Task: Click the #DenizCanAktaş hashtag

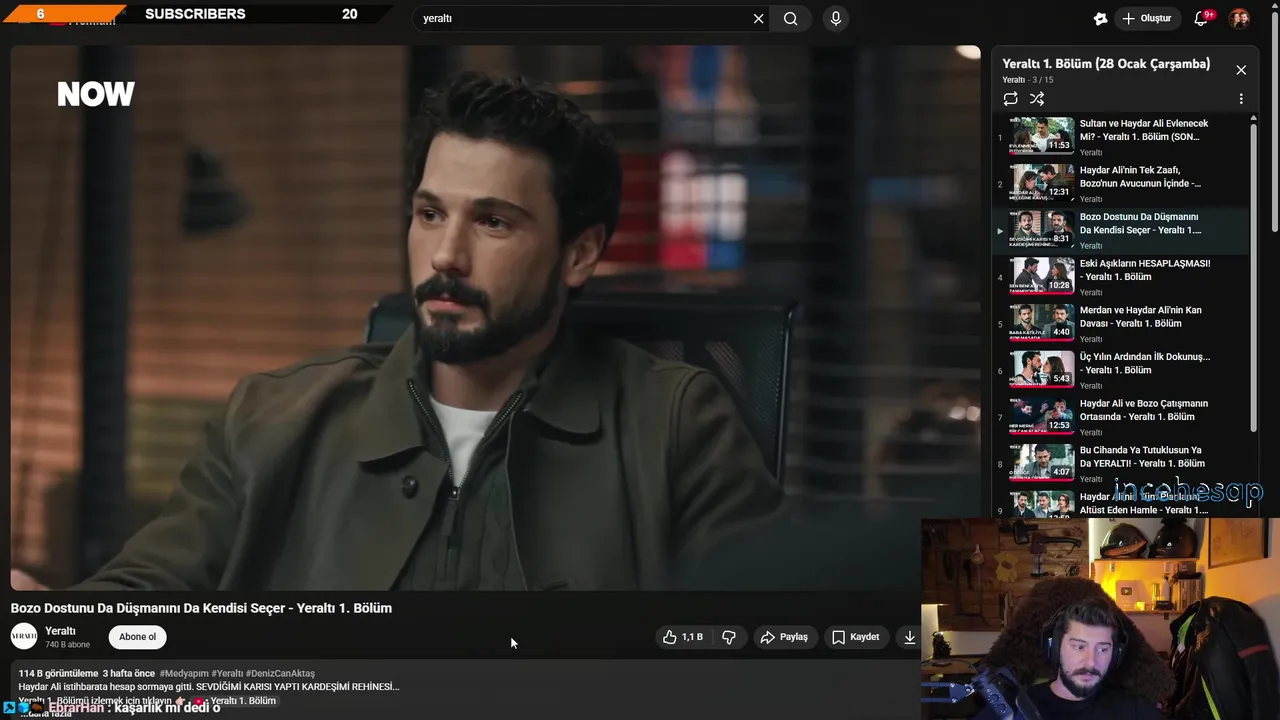Action: point(280,674)
